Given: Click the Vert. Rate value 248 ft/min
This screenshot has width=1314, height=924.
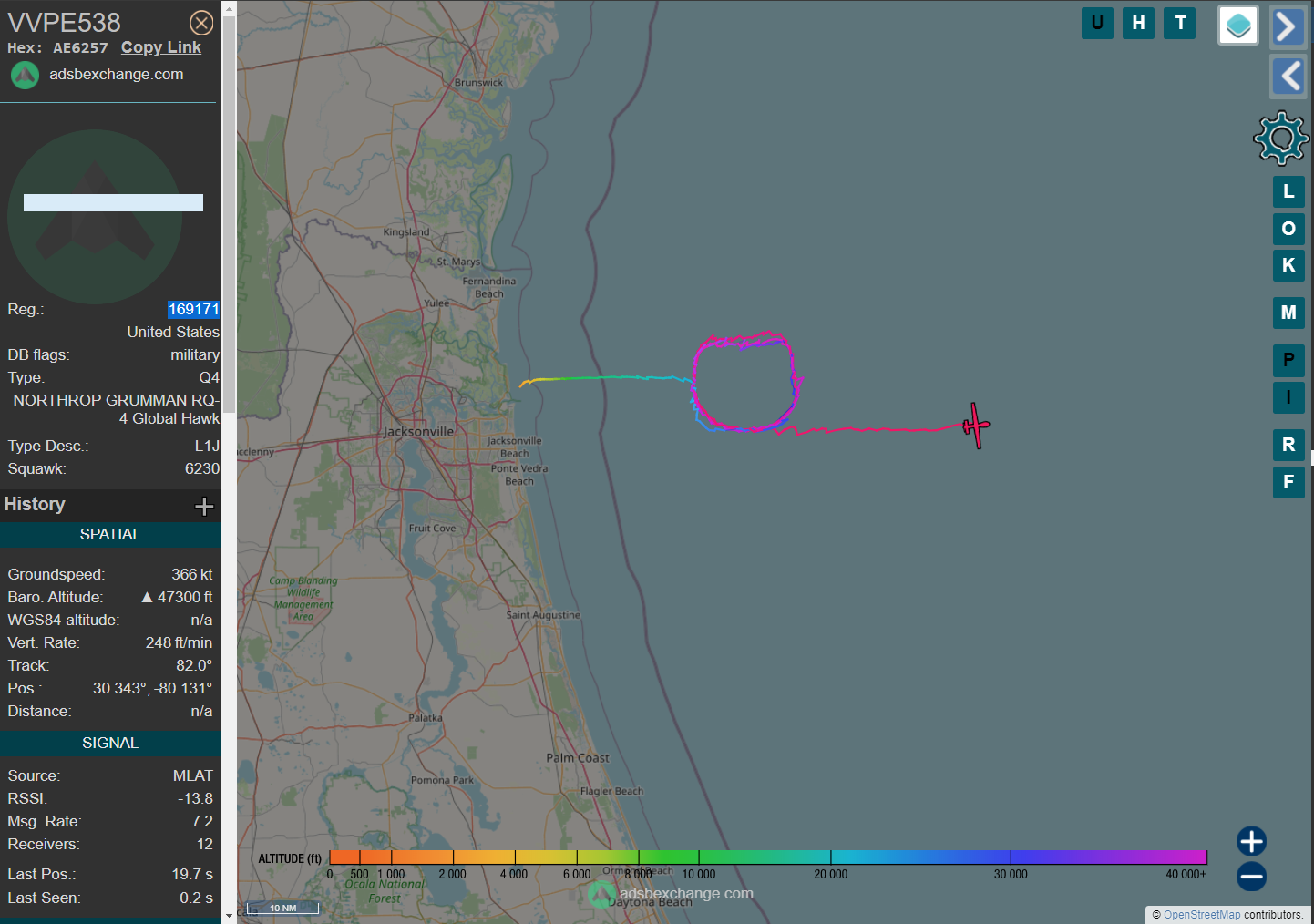Looking at the screenshot, I should coord(179,642).
